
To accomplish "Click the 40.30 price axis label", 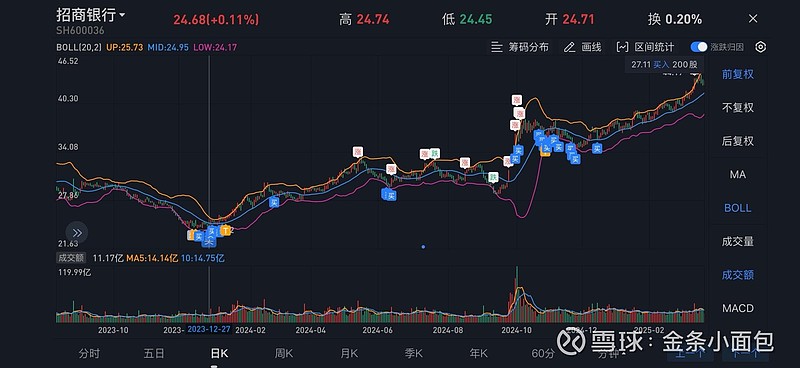I will point(67,98).
